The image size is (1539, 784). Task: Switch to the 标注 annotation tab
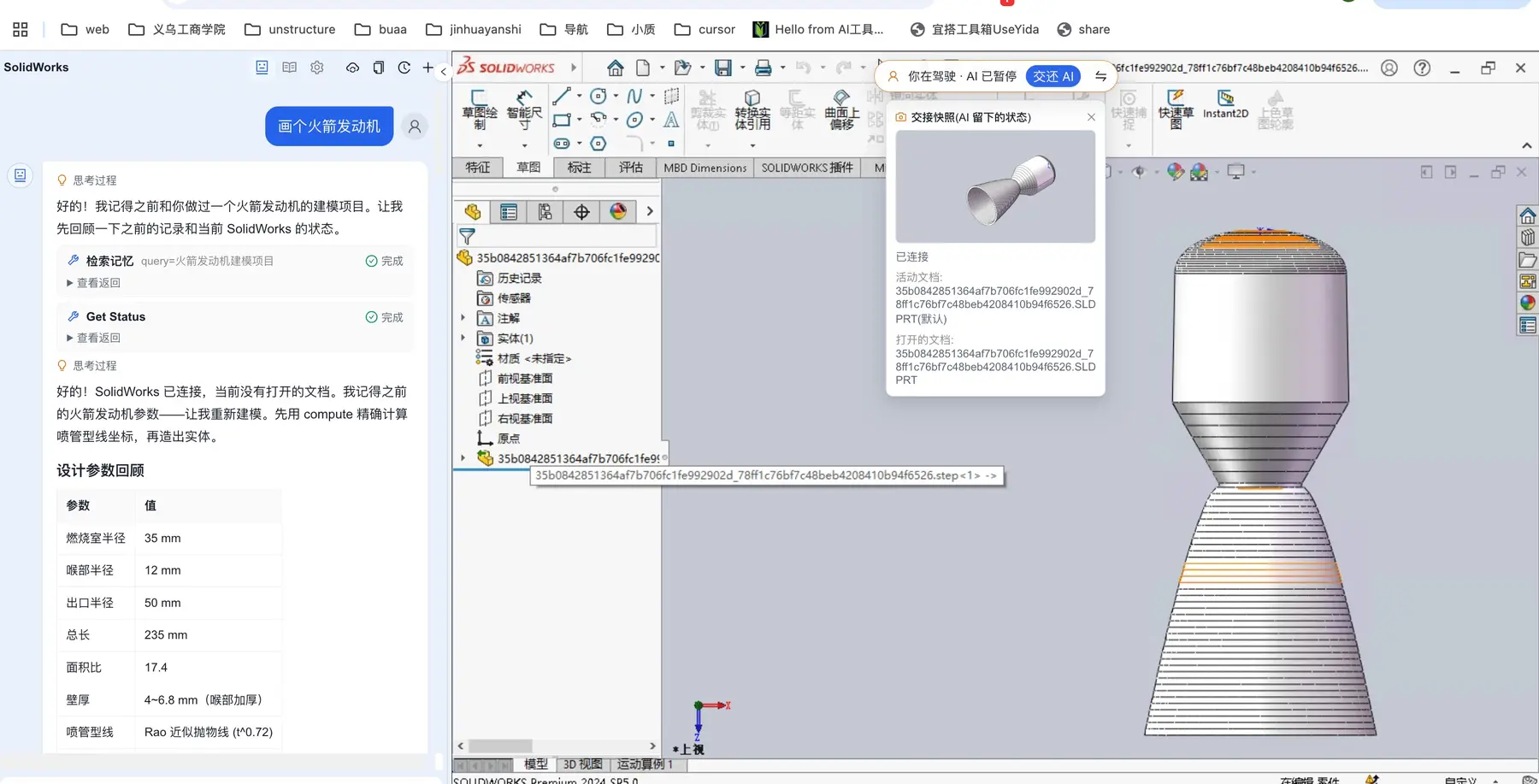click(x=579, y=168)
